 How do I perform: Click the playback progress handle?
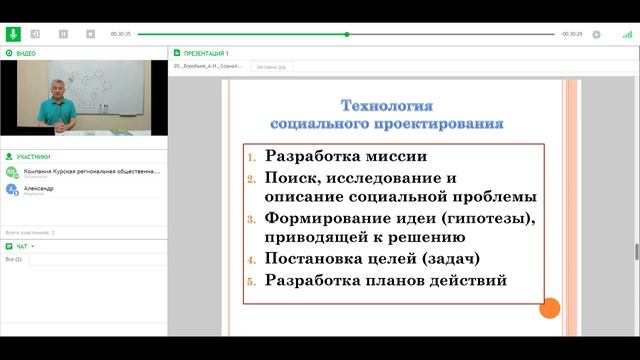tap(347, 34)
